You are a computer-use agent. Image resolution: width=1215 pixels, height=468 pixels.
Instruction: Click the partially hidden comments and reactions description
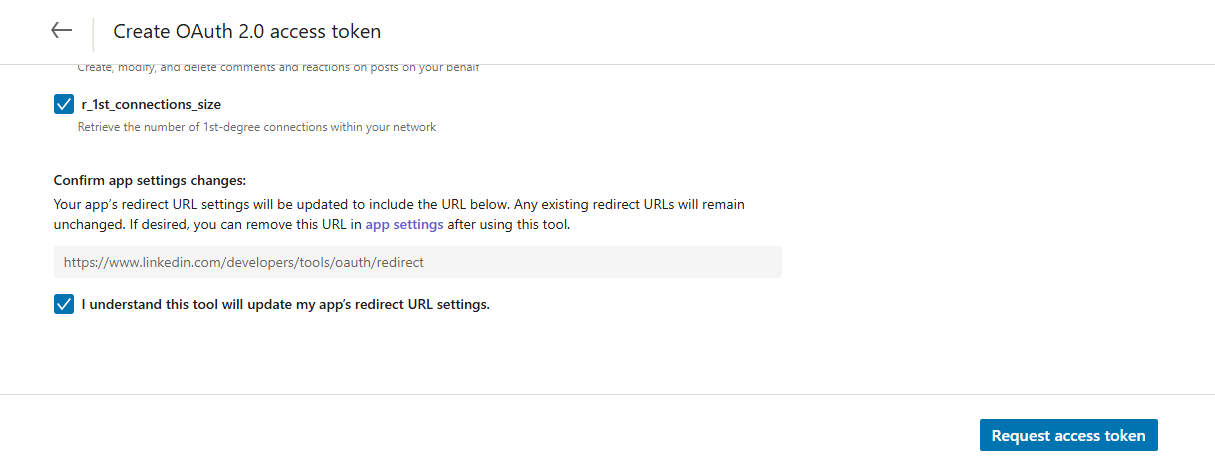click(278, 68)
